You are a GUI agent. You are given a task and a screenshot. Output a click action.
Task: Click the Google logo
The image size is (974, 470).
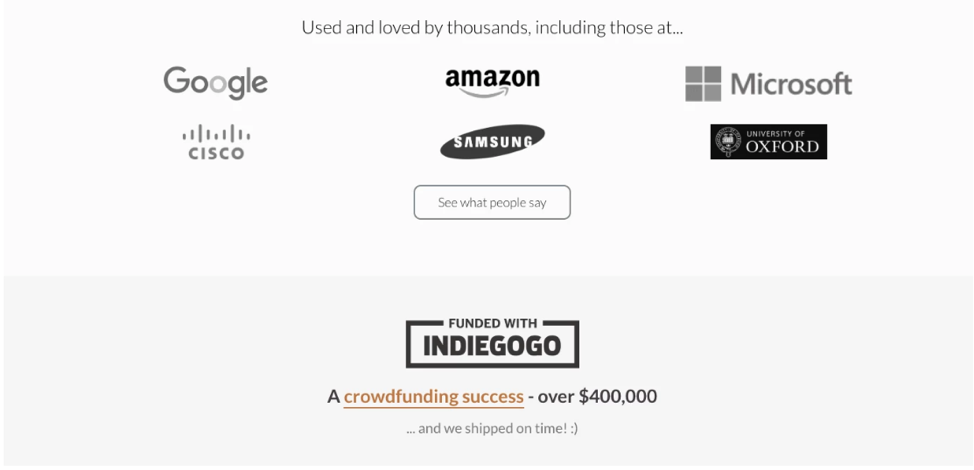click(215, 83)
